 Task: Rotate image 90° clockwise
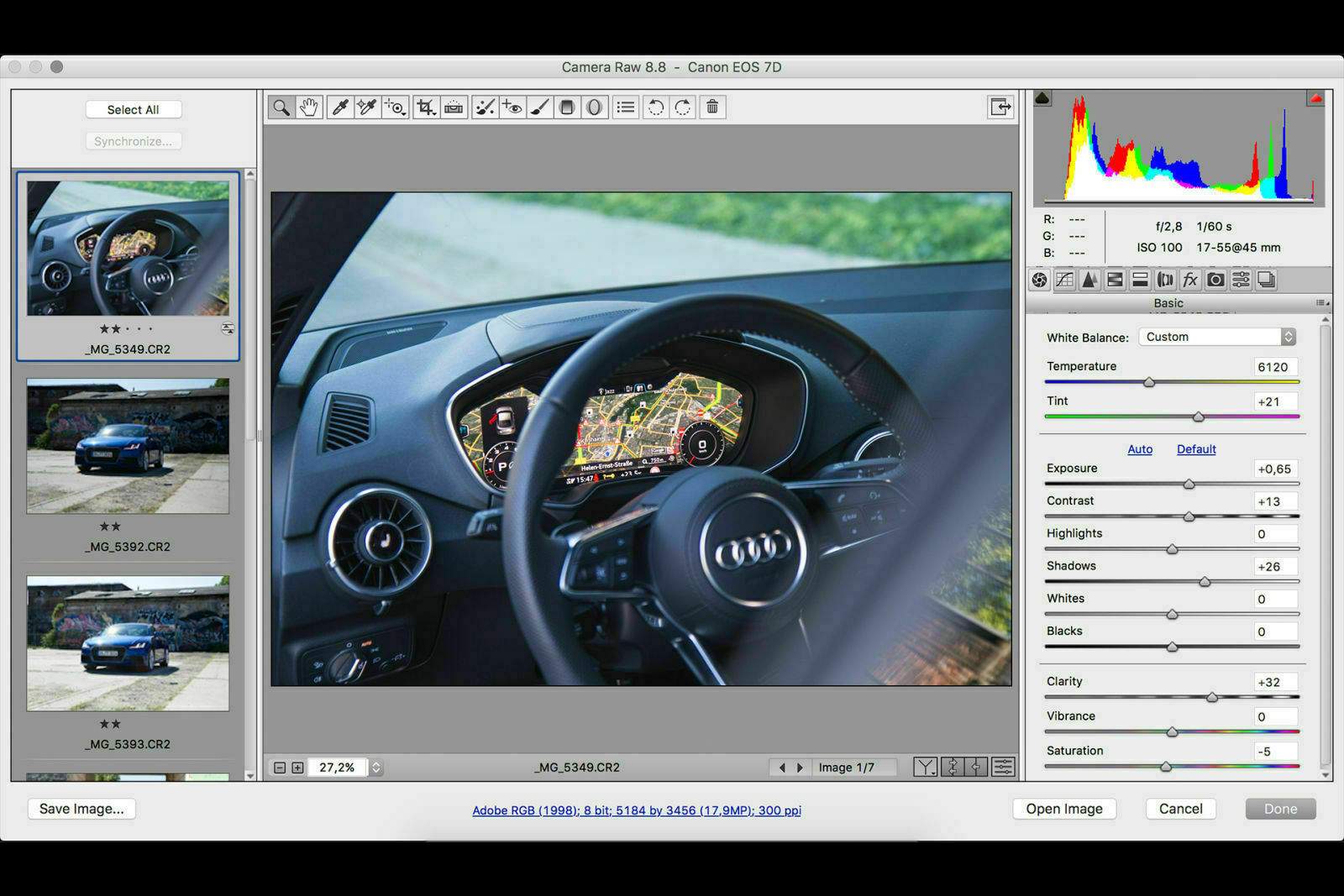(683, 107)
